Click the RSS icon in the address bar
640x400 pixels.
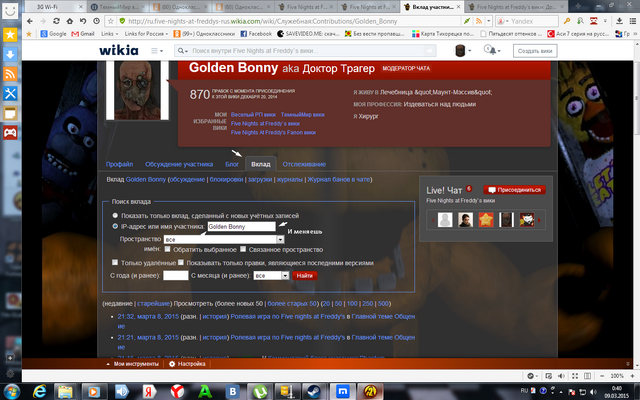click(x=479, y=21)
